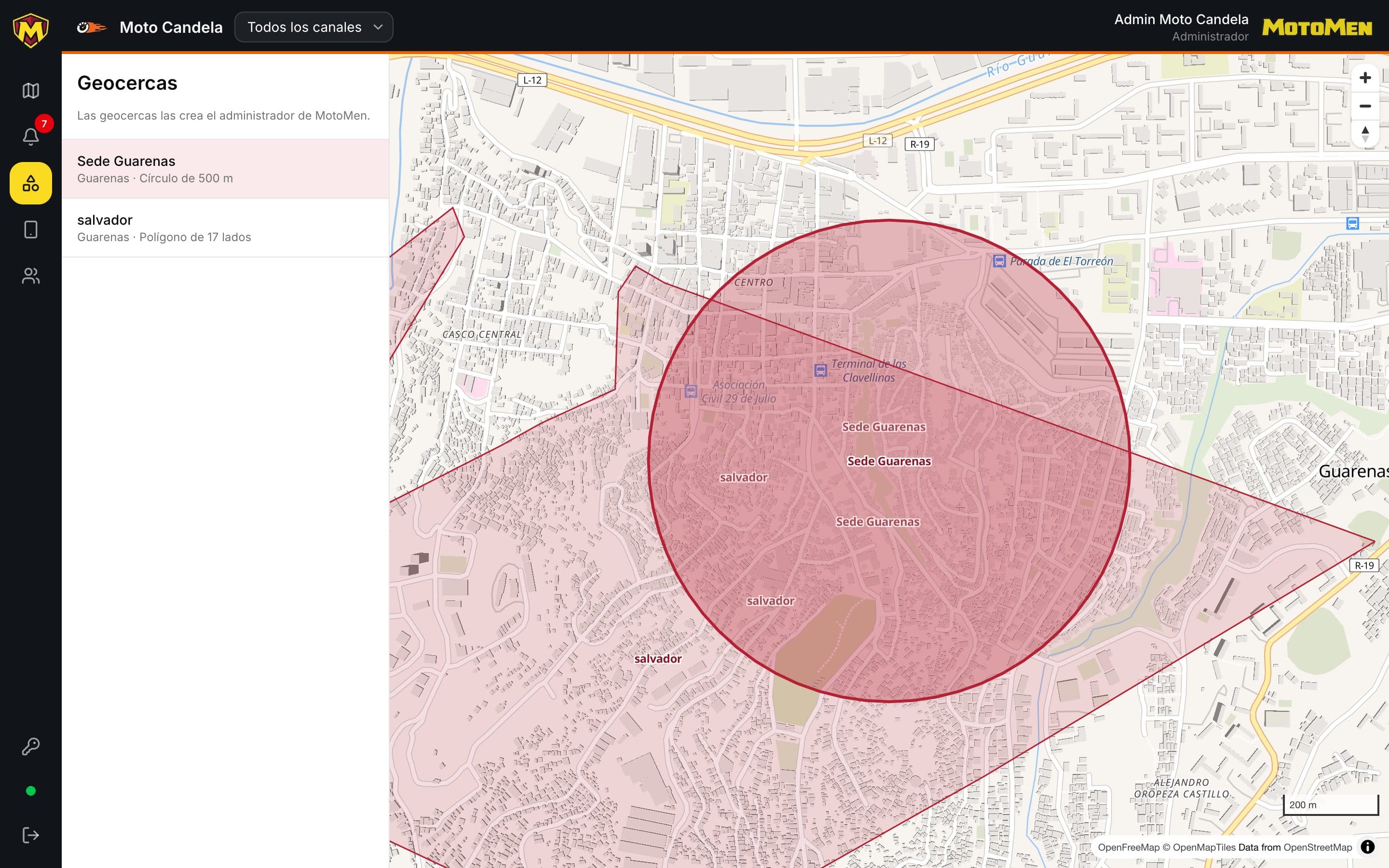
Task: Click the bold Sede Guarenas map label
Action: coord(889,461)
